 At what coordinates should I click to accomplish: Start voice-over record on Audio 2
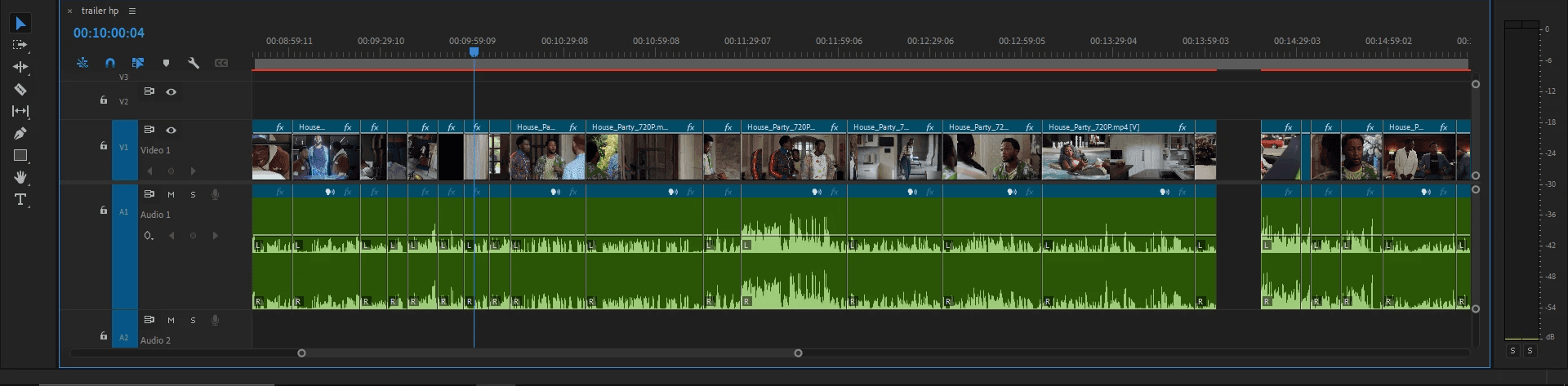[x=215, y=320]
